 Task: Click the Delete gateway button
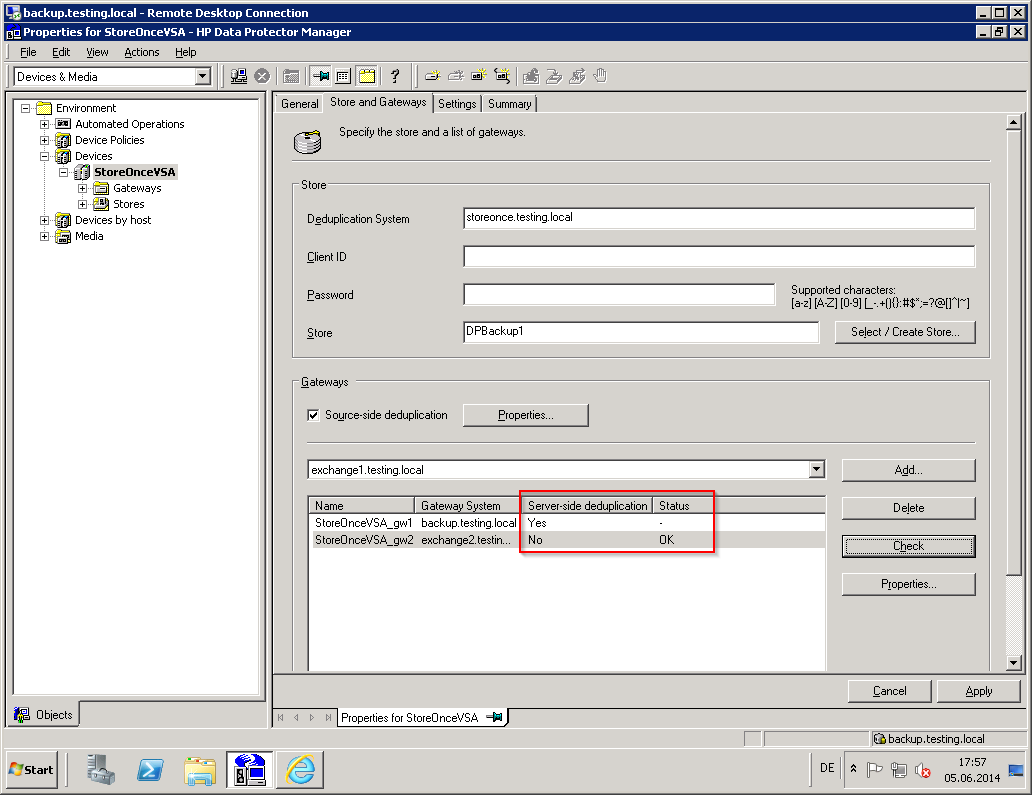[x=908, y=508]
